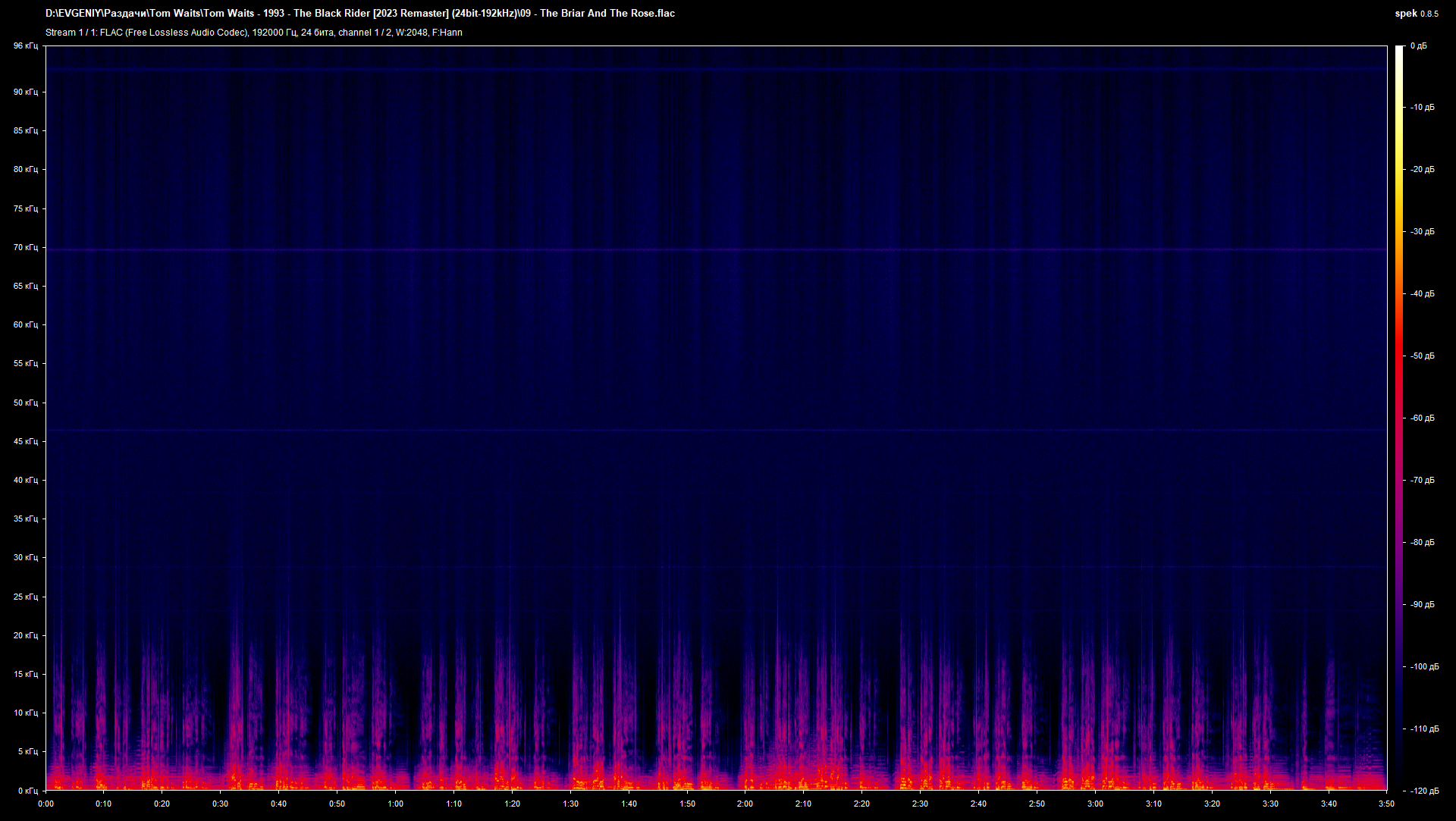Click the file path title text
The height and width of the screenshot is (821, 1456).
(x=360, y=13)
